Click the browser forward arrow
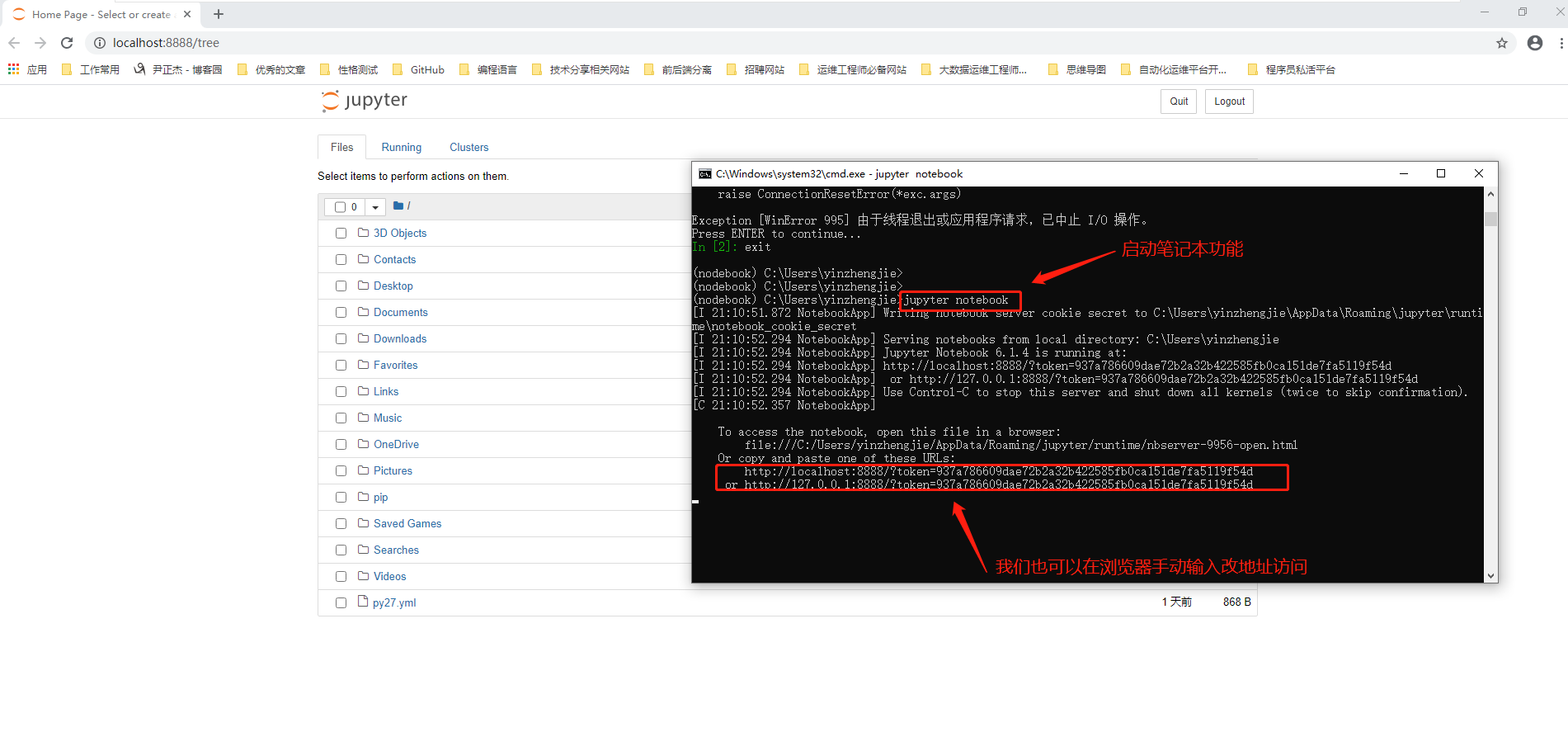Image resolution: width=1568 pixels, height=751 pixels. pos(40,43)
